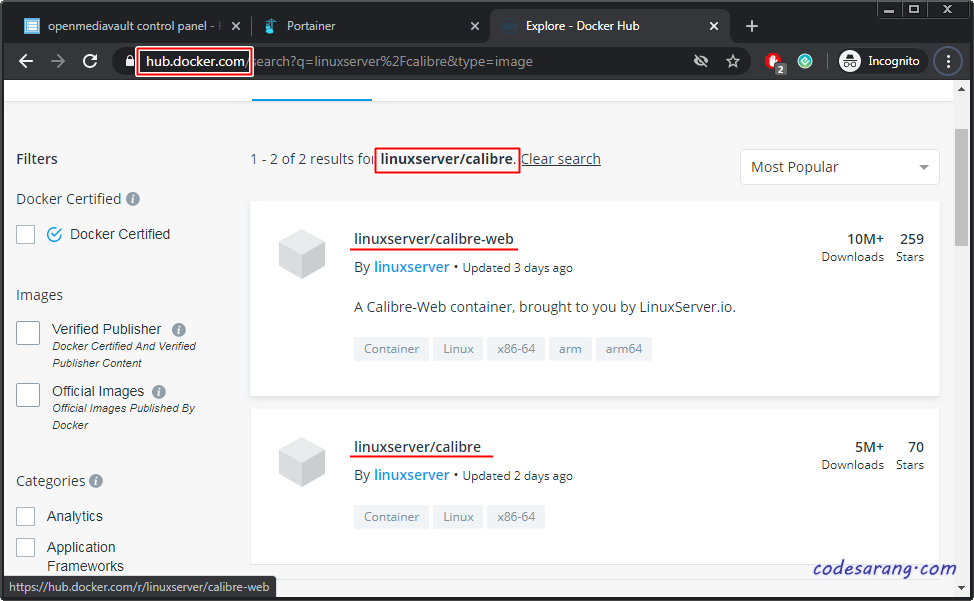
Task: Click the linuxserver/calibre cube thumbnail
Action: pos(302,462)
